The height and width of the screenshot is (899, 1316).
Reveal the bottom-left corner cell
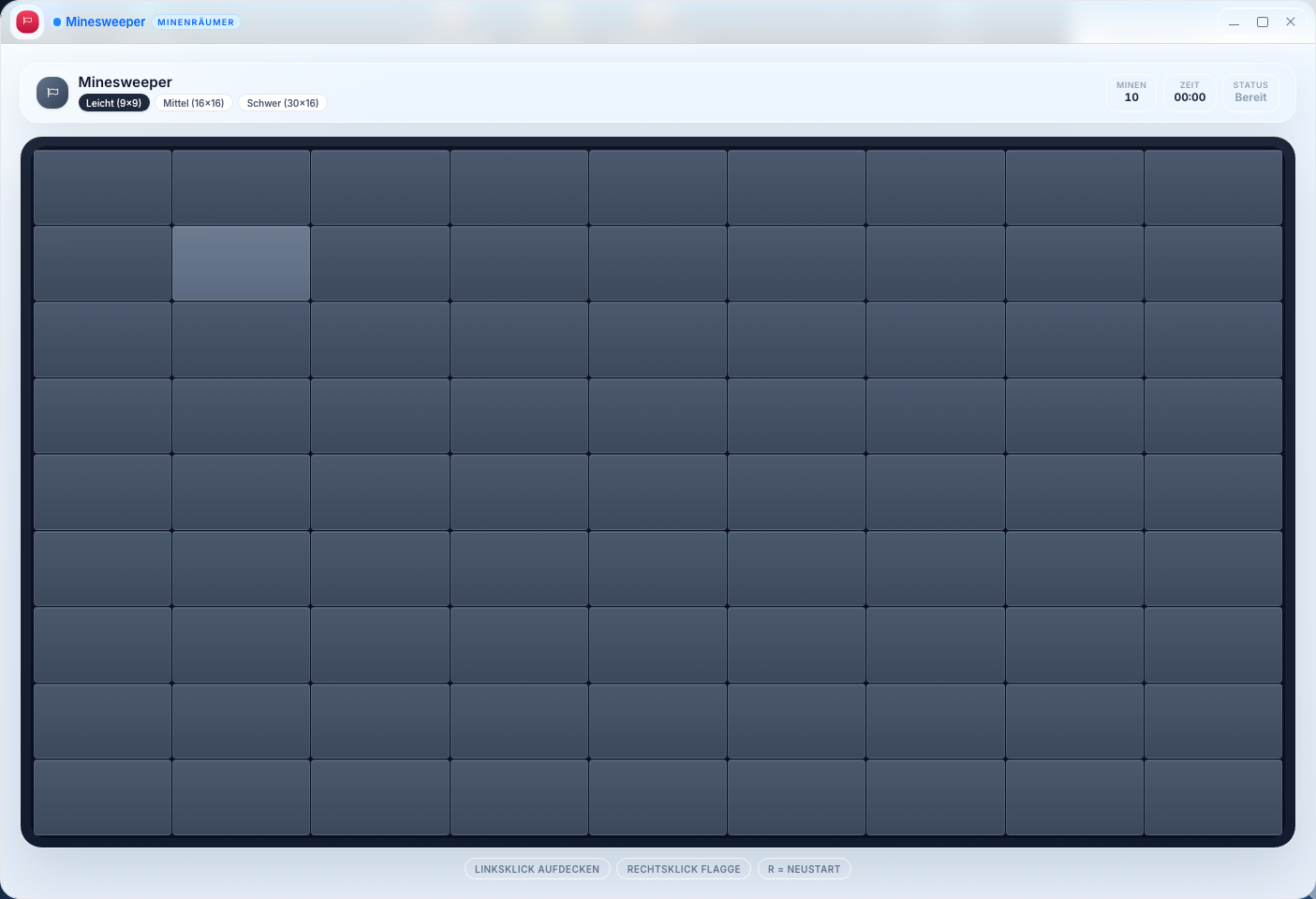tap(101, 797)
